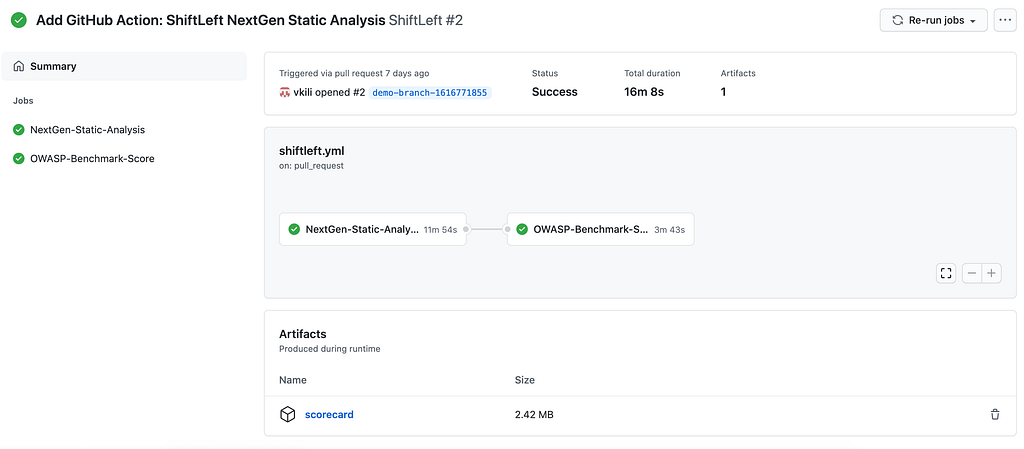Zoom in the workflow graph
Image resolution: width=1024 pixels, height=449 pixels.
pos(991,273)
